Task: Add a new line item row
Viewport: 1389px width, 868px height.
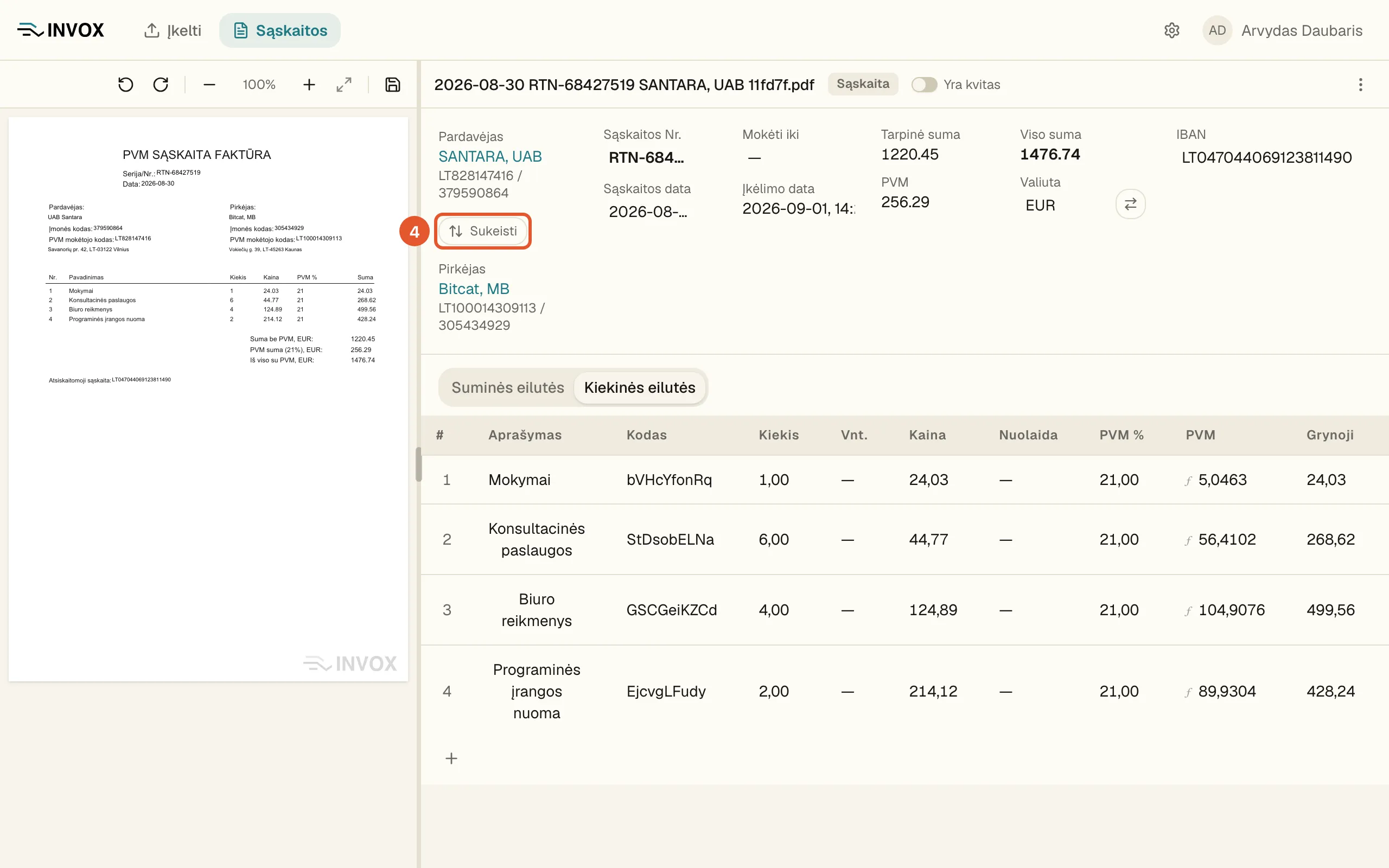Action: (452, 758)
